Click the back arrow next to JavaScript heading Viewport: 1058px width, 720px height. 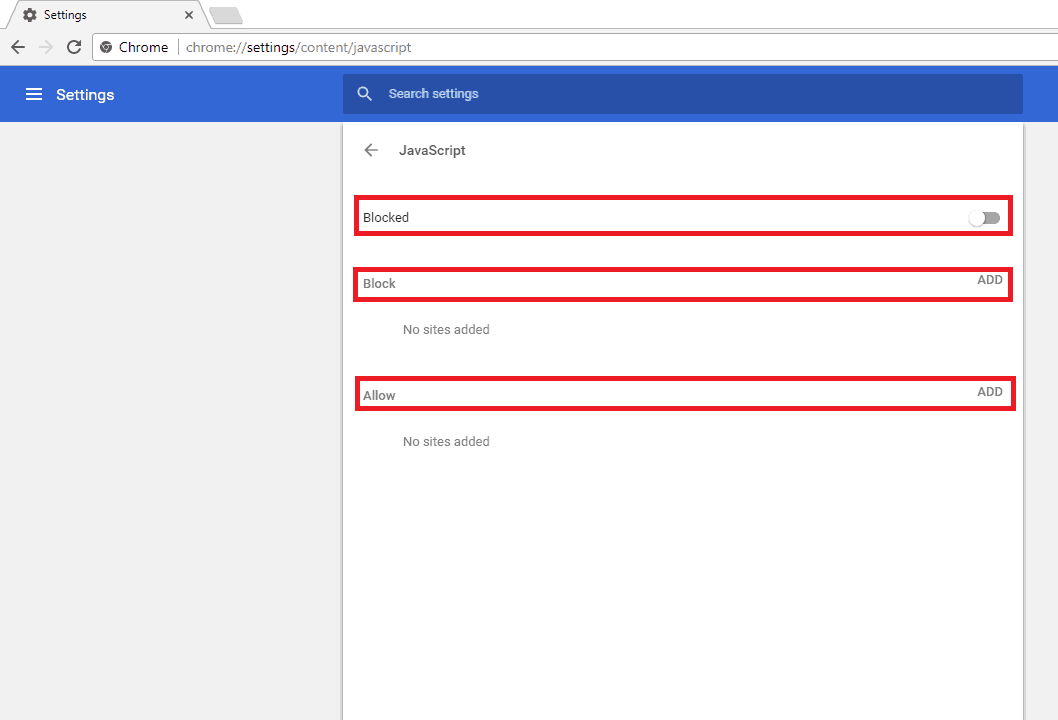click(x=371, y=150)
